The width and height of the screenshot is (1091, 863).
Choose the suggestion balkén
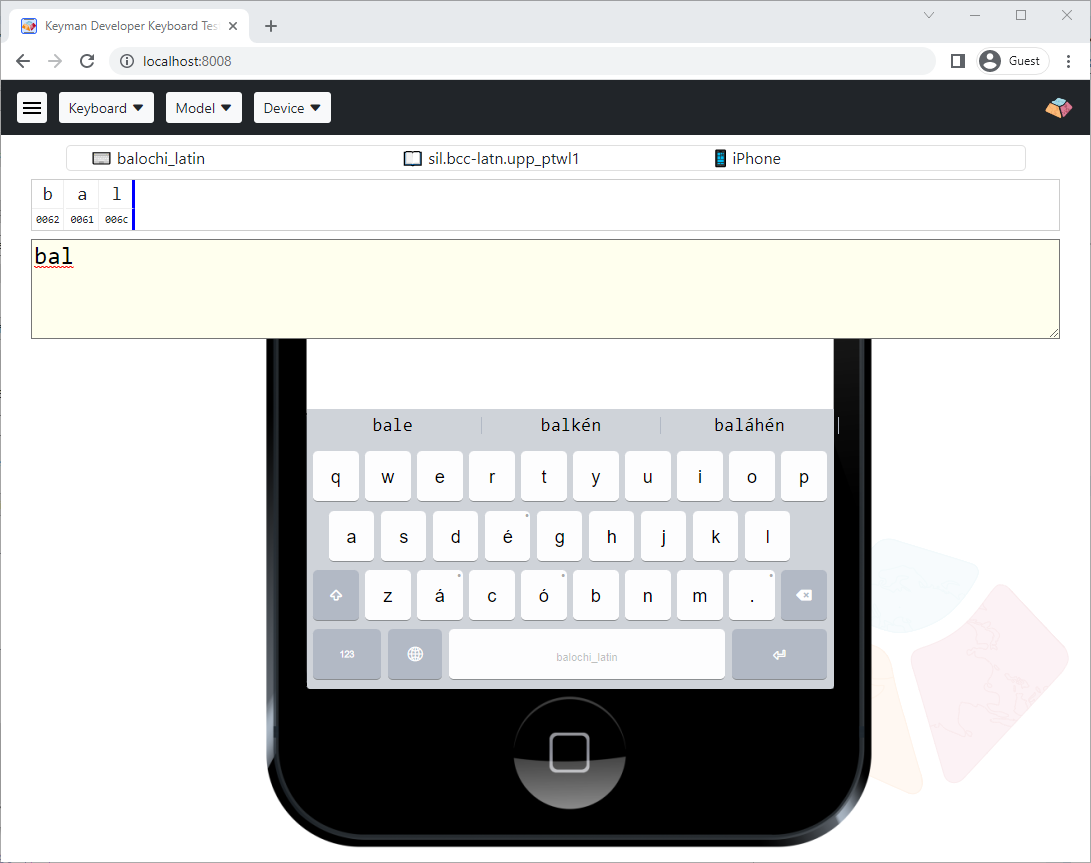coord(571,425)
